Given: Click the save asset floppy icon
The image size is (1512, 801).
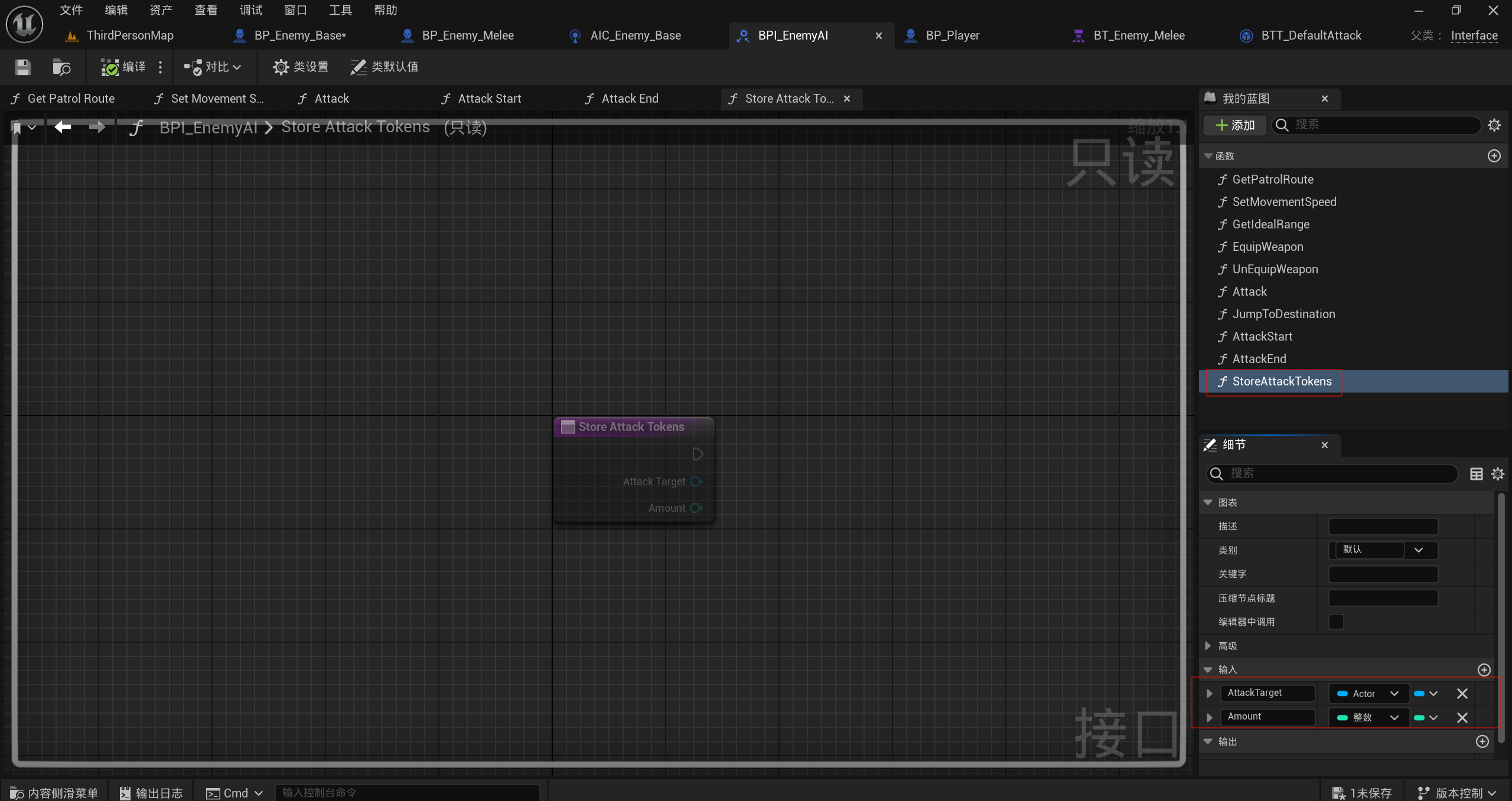Looking at the screenshot, I should [x=22, y=67].
